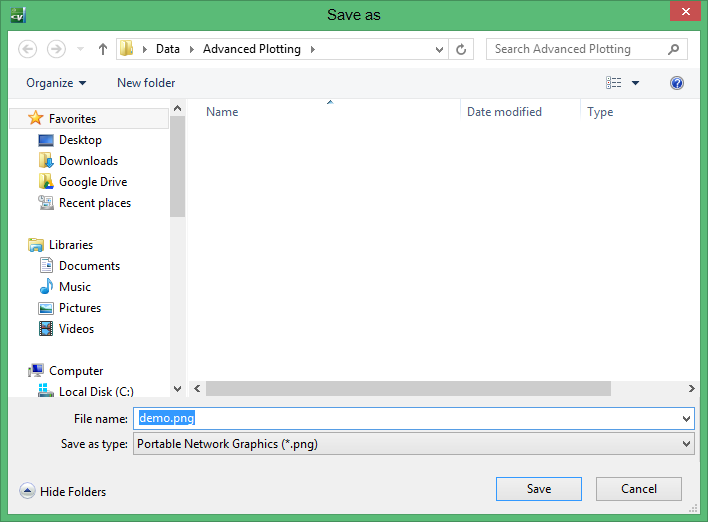Click the New folder button
708x522 pixels.
146,83
